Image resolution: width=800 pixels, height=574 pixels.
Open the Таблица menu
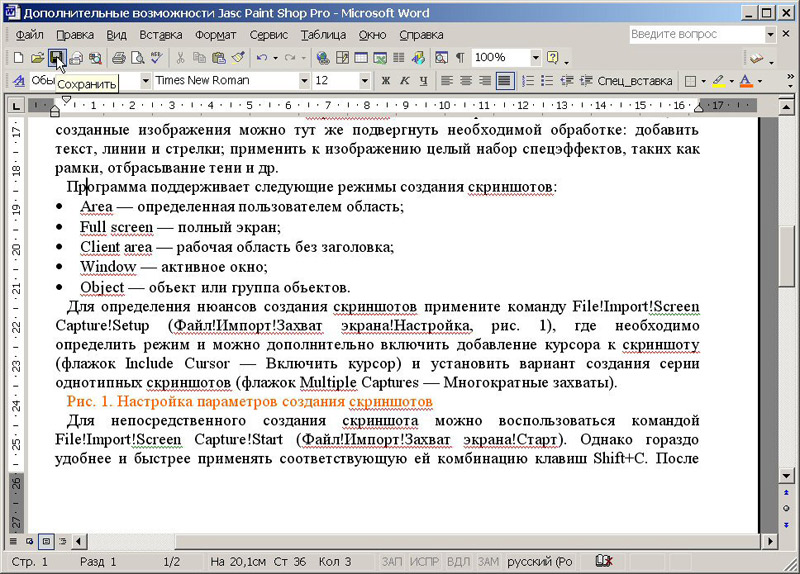323,35
